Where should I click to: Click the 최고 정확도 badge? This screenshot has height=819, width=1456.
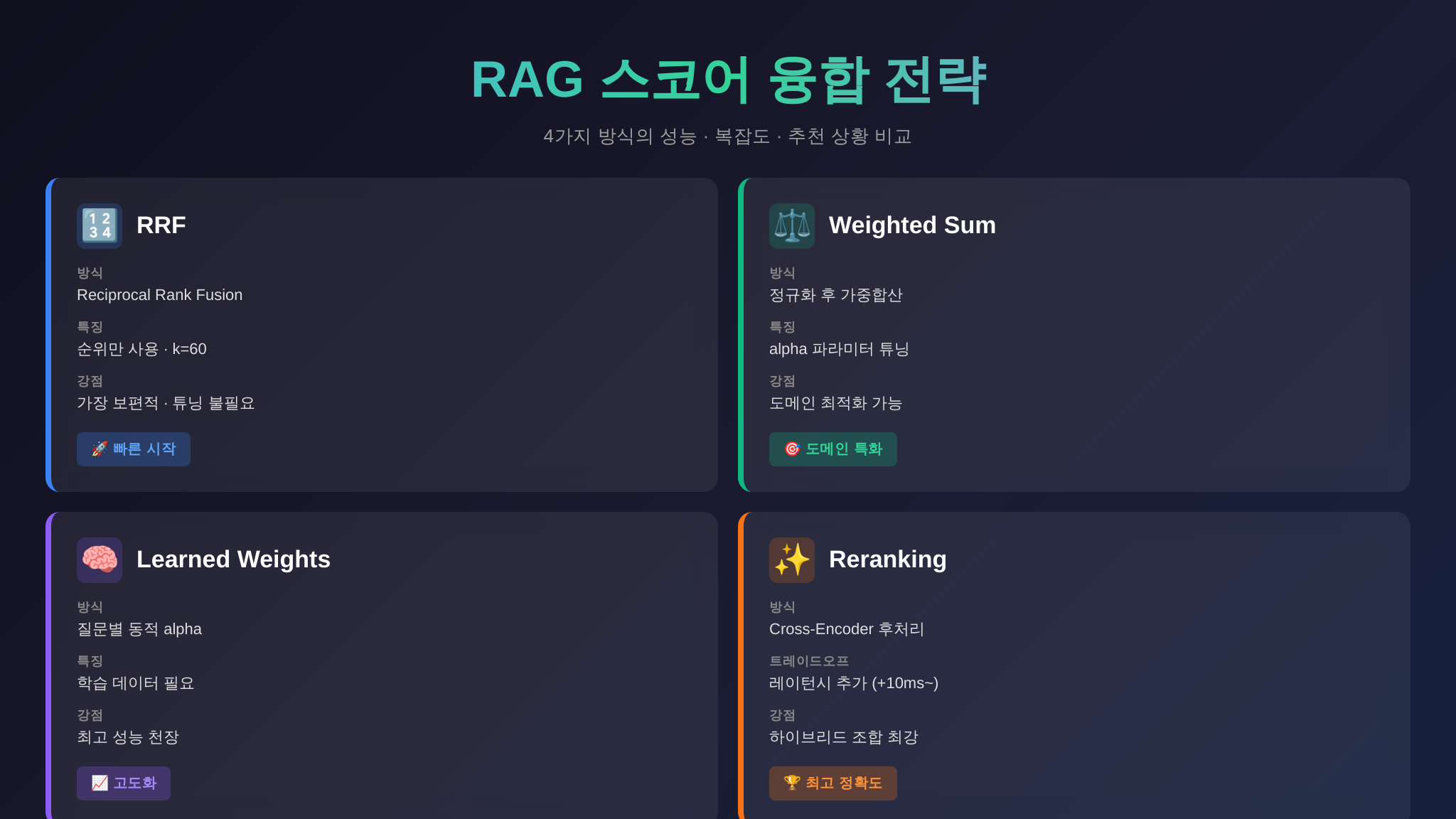pyautogui.click(x=833, y=783)
